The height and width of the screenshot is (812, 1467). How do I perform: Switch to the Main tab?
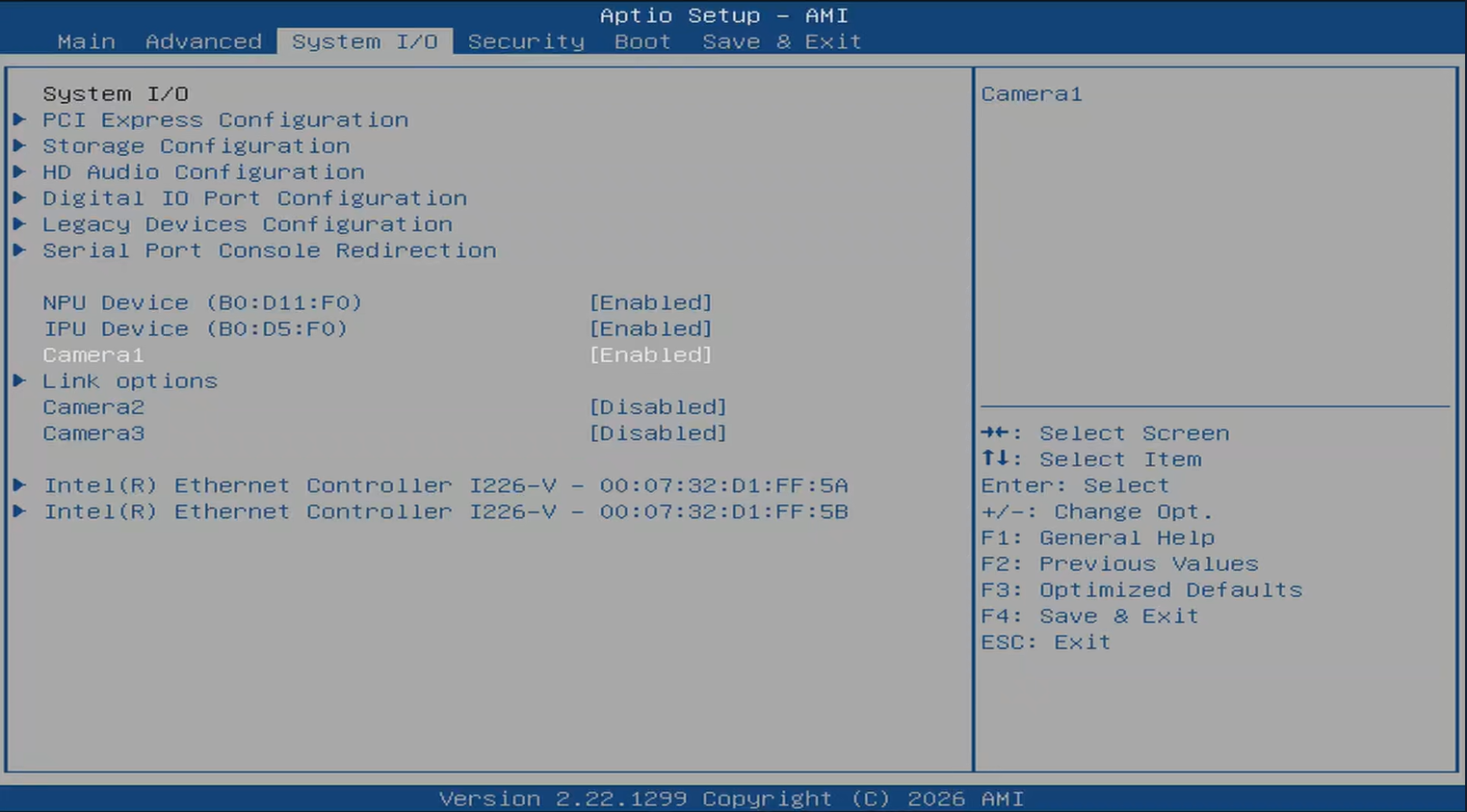(86, 41)
